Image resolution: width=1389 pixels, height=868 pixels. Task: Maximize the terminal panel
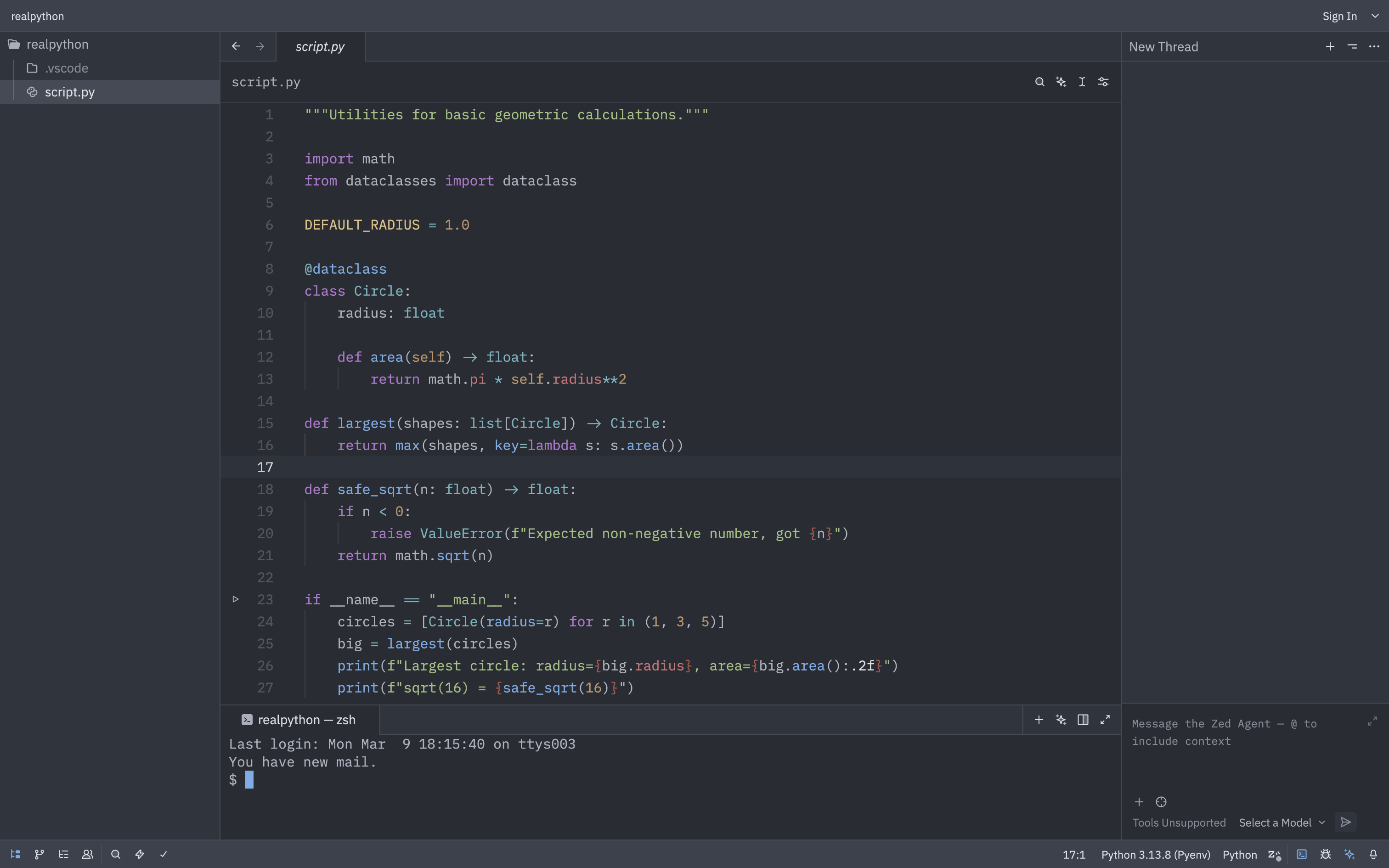(1105, 720)
